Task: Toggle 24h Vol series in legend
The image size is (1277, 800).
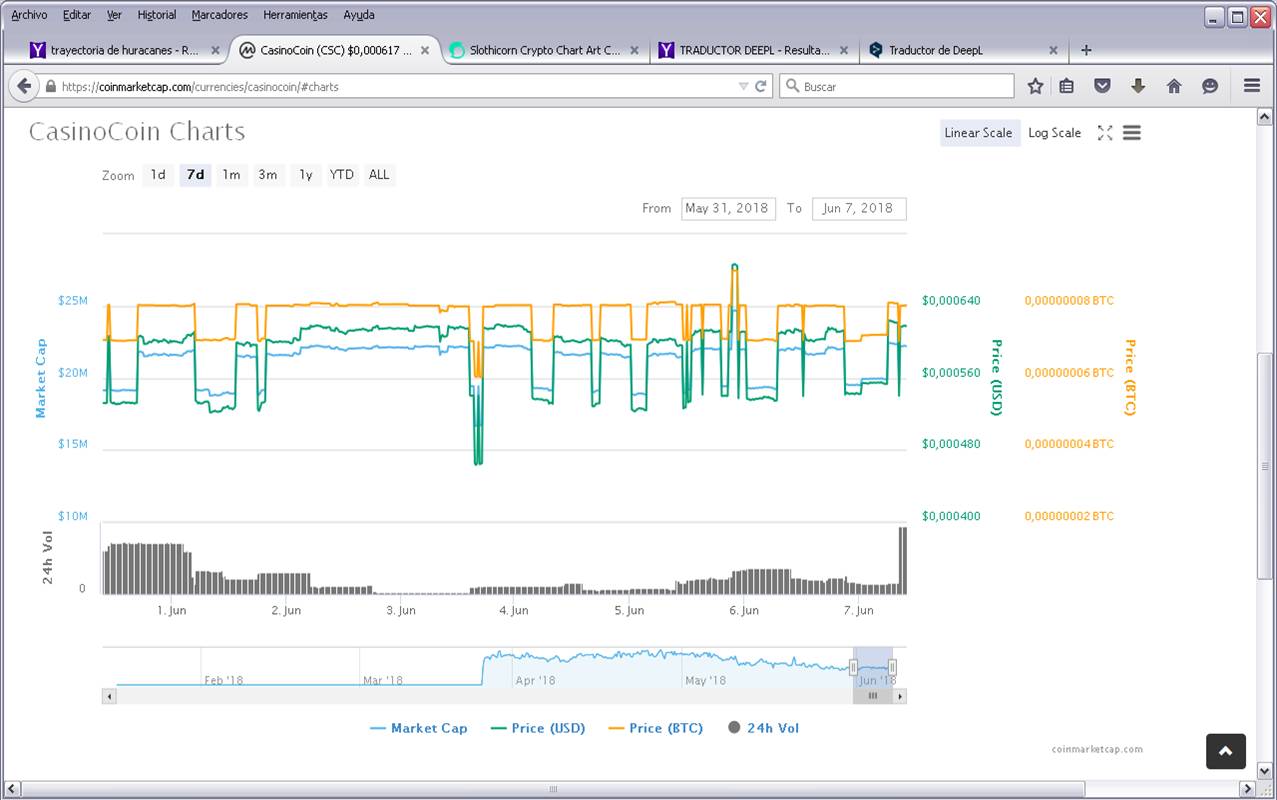Action: (x=763, y=728)
